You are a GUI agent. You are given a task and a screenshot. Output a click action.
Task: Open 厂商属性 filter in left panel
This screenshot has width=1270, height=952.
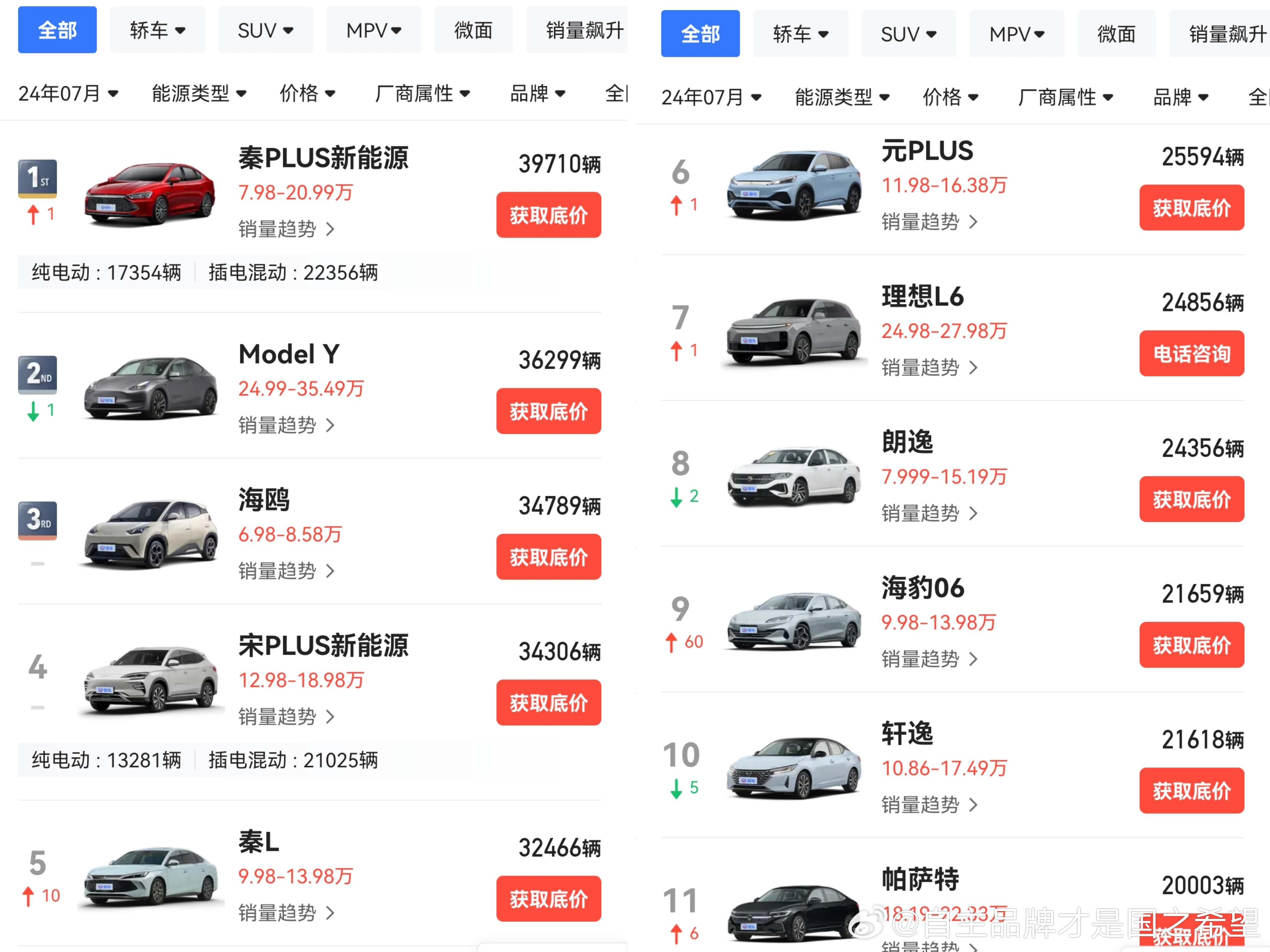422,93
